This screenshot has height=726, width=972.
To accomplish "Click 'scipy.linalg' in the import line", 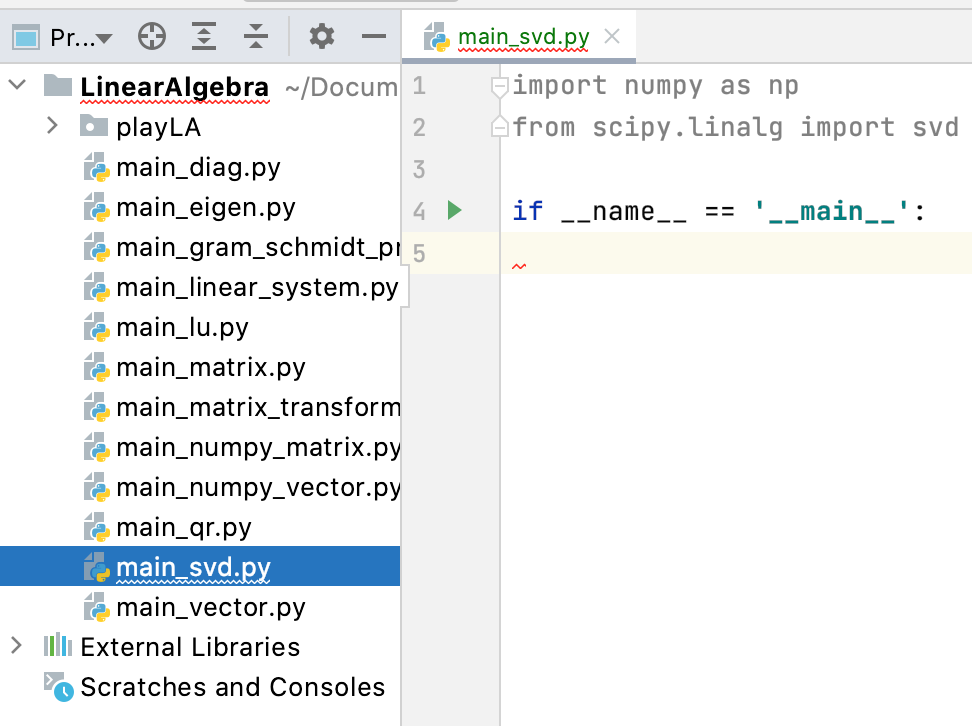I will 687,127.
